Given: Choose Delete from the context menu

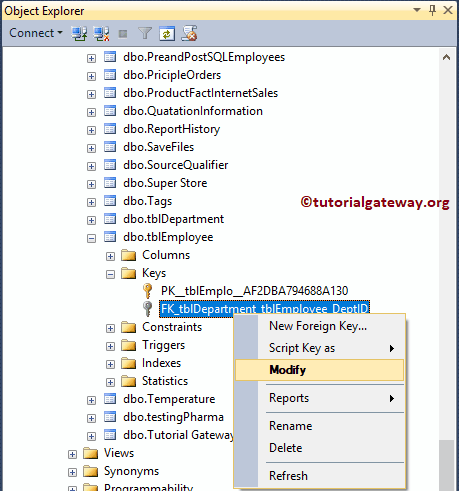Looking at the screenshot, I should (x=319, y=448).
